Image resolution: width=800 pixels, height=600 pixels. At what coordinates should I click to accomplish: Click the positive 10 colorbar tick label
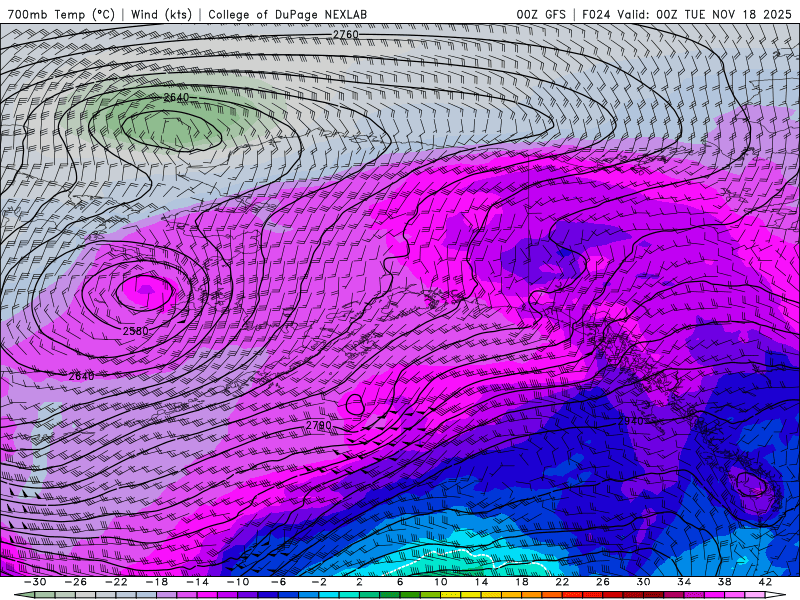440,582
